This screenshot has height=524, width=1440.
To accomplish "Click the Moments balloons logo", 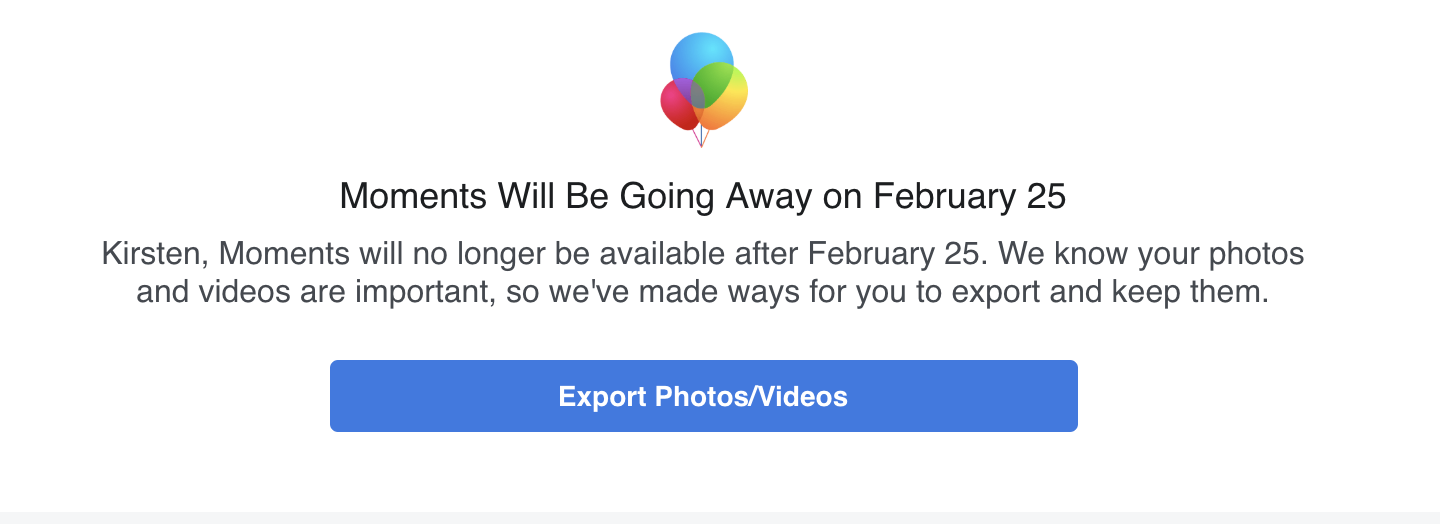I will coord(703,90).
